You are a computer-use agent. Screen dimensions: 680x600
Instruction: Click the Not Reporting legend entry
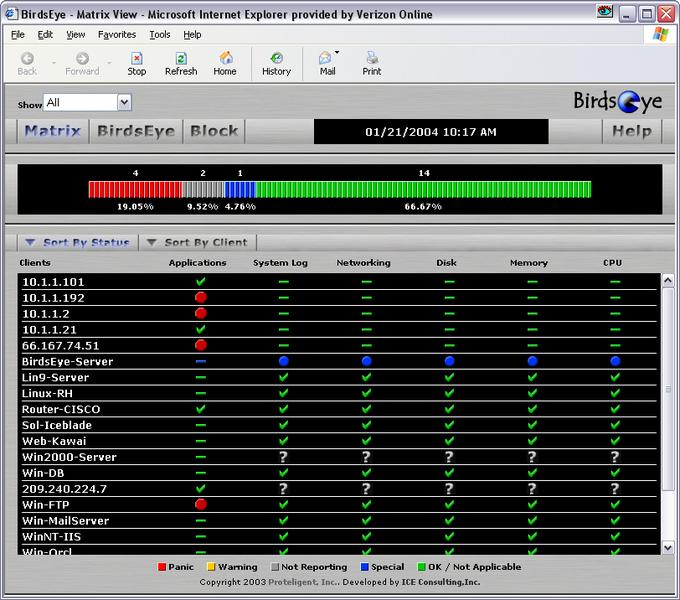click(x=309, y=567)
